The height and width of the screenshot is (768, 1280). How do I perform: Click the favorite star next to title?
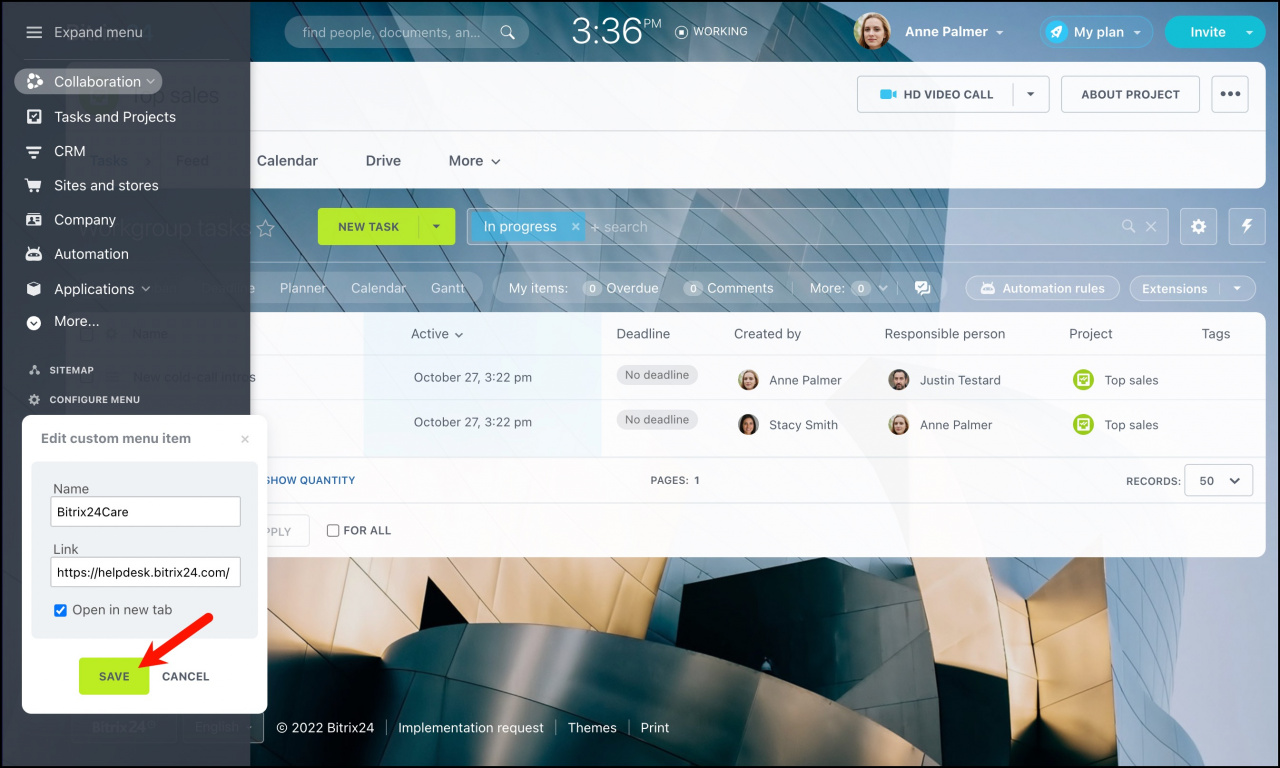(x=265, y=229)
